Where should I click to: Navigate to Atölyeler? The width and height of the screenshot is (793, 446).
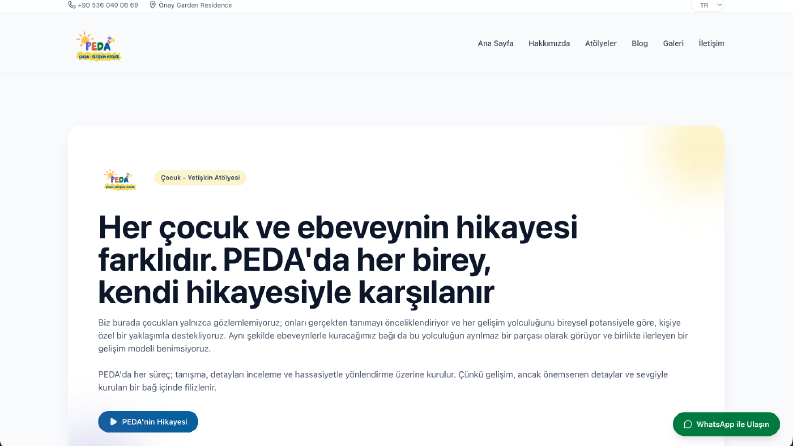pos(600,43)
